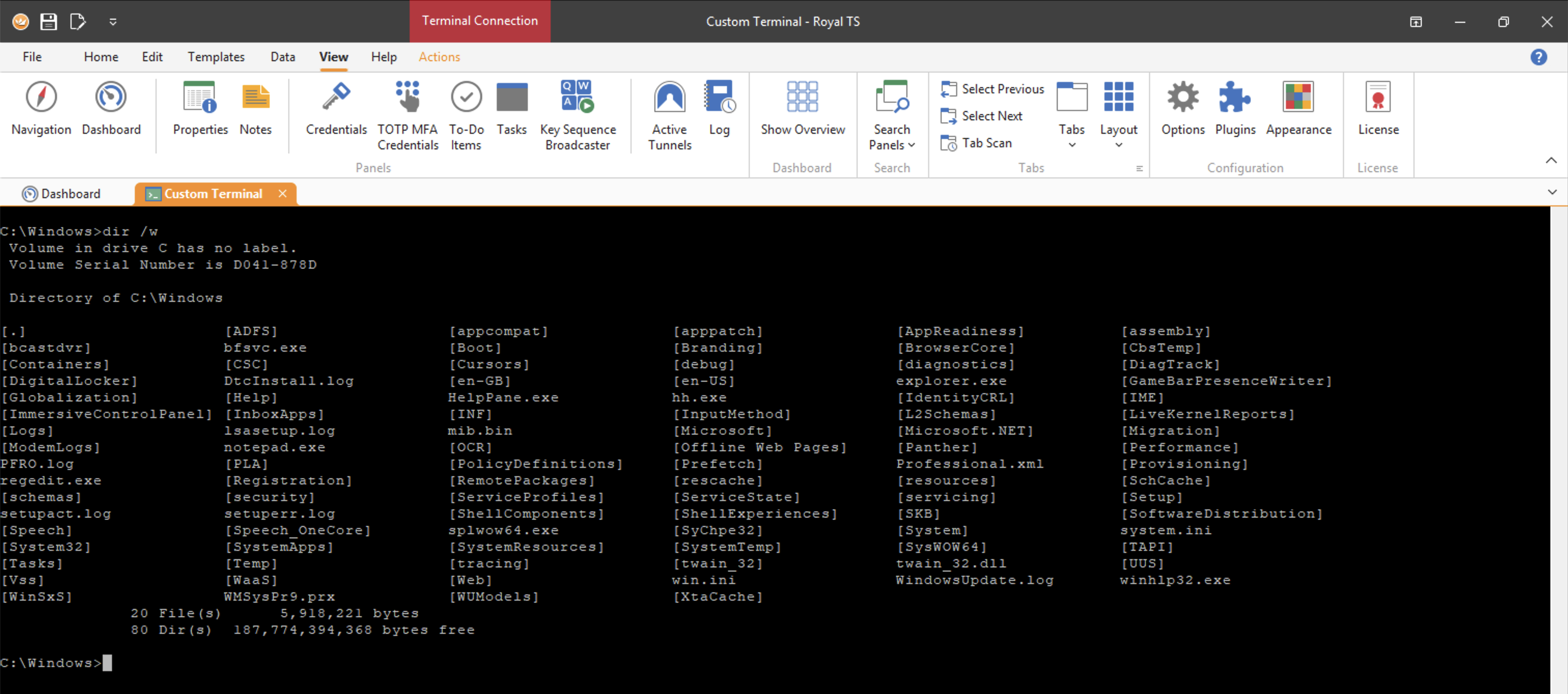This screenshot has width=1568, height=694.
Task: Open Tabs group dialog launcher
Action: [x=1139, y=169]
